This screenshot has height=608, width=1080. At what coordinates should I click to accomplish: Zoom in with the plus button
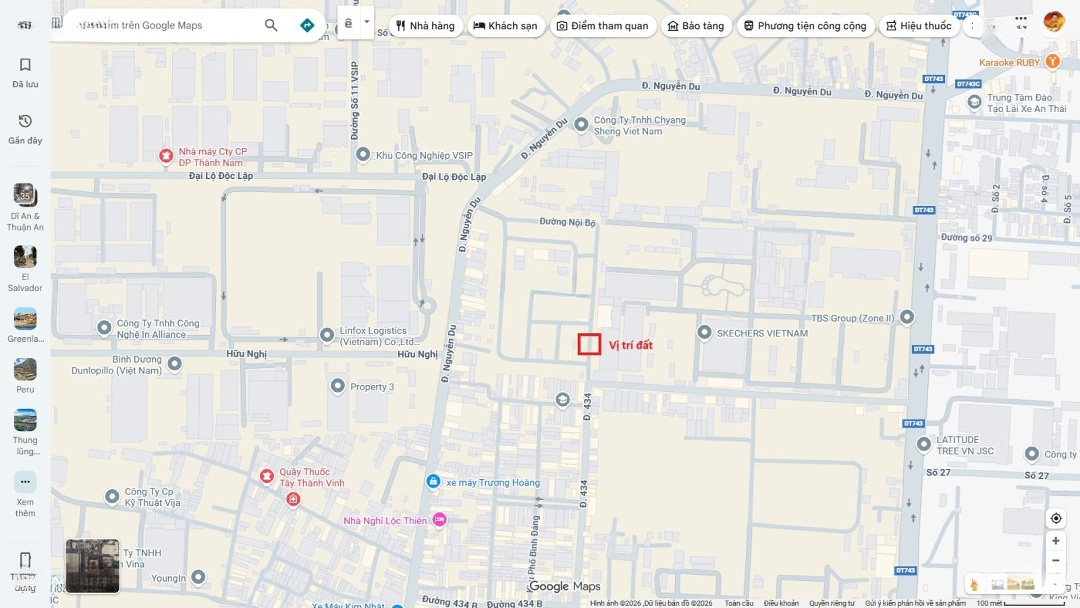pyautogui.click(x=1056, y=541)
